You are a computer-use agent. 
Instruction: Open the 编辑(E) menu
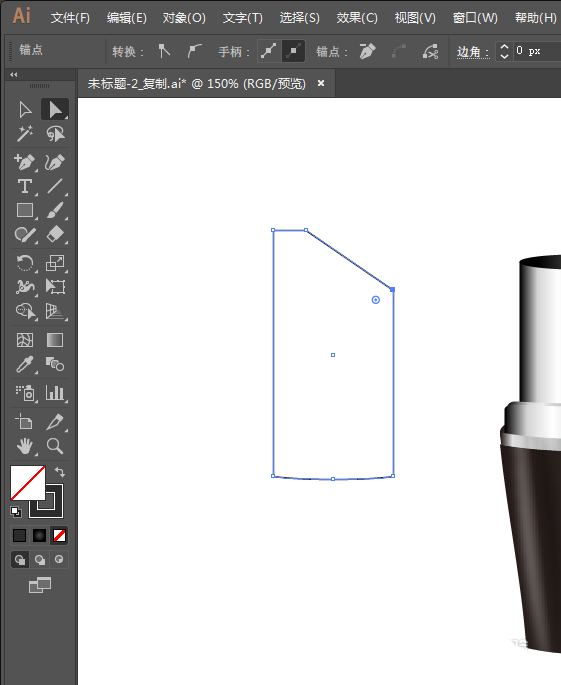127,18
